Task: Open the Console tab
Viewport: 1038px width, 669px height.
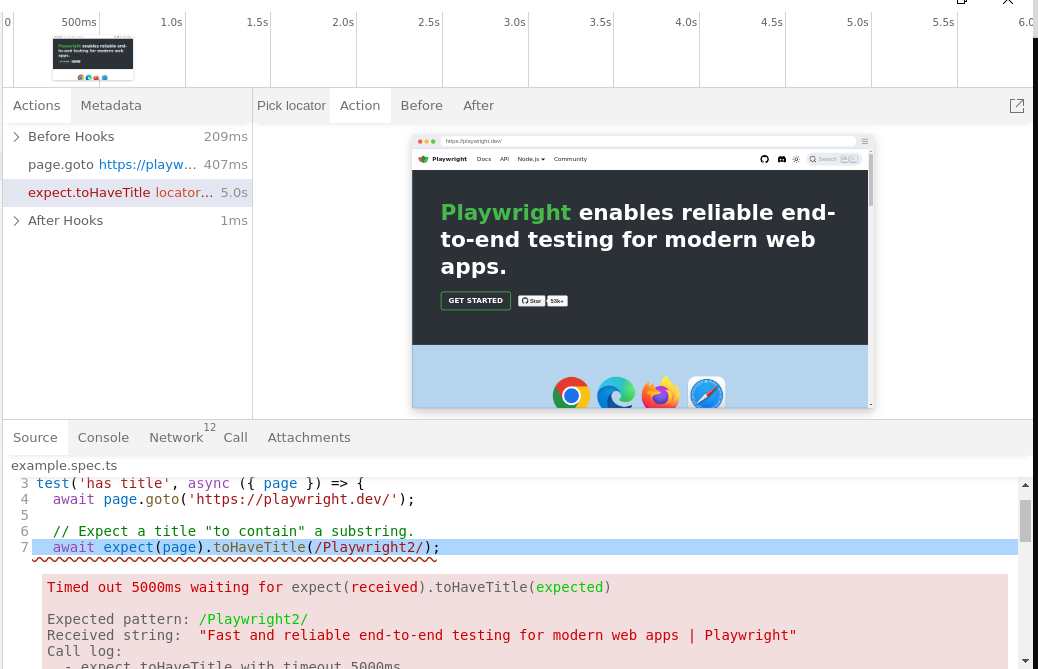Action: coord(103,438)
